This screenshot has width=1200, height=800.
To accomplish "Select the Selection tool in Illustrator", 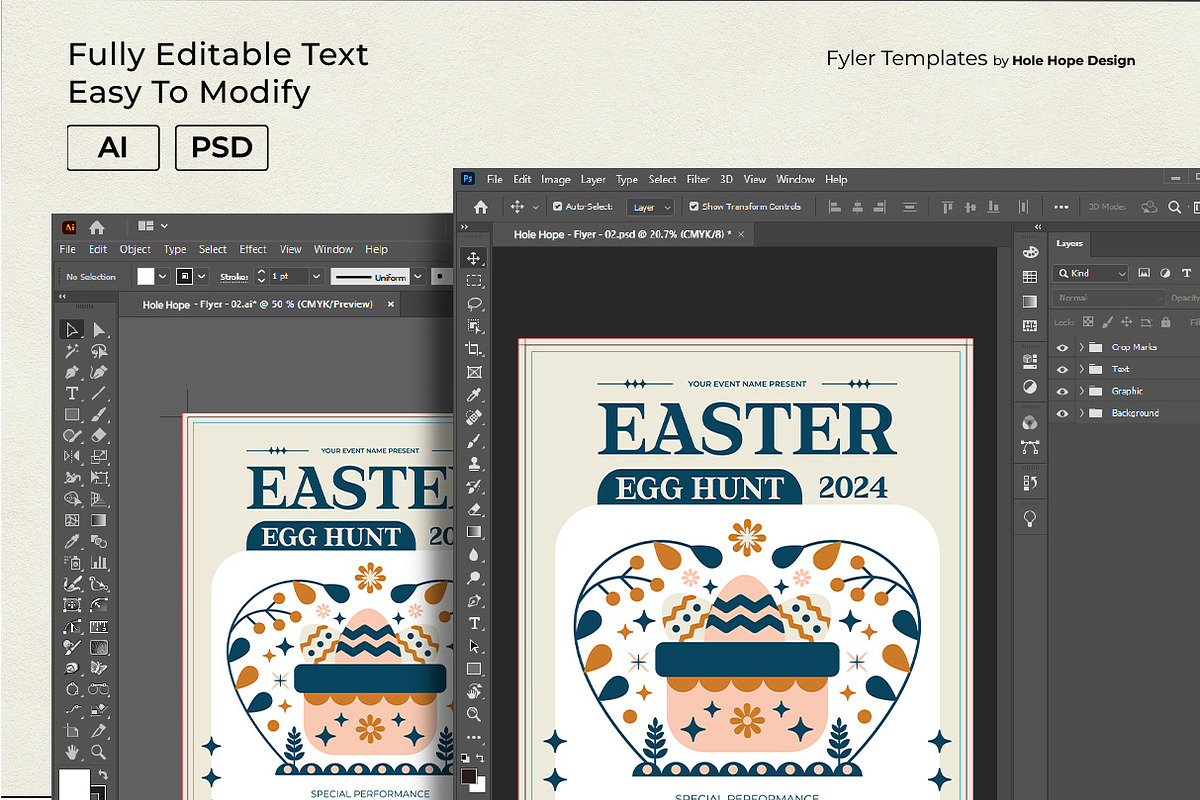I will [x=71, y=330].
